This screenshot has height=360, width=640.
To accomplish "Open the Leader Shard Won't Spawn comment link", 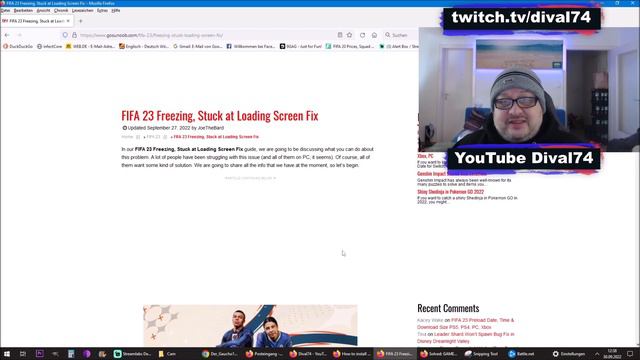I will click(465, 338).
